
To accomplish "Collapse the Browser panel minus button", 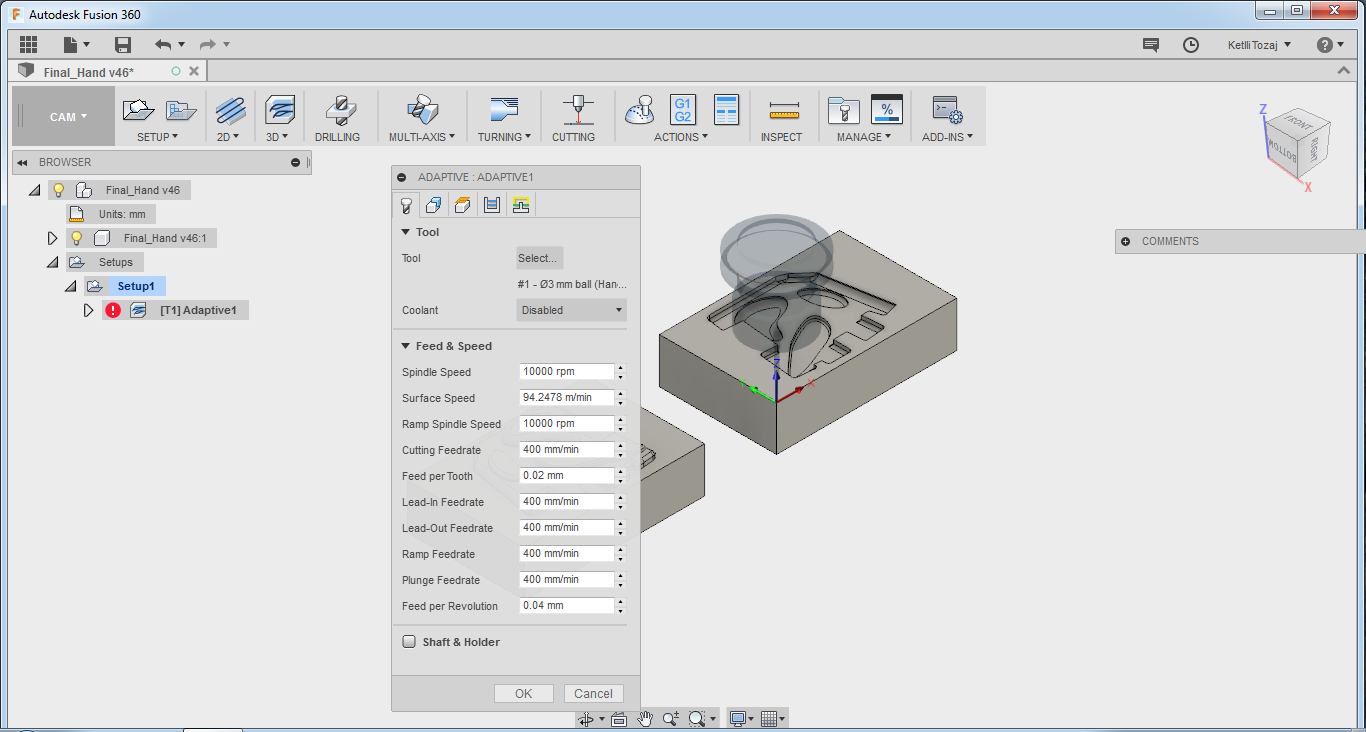I will (295, 162).
